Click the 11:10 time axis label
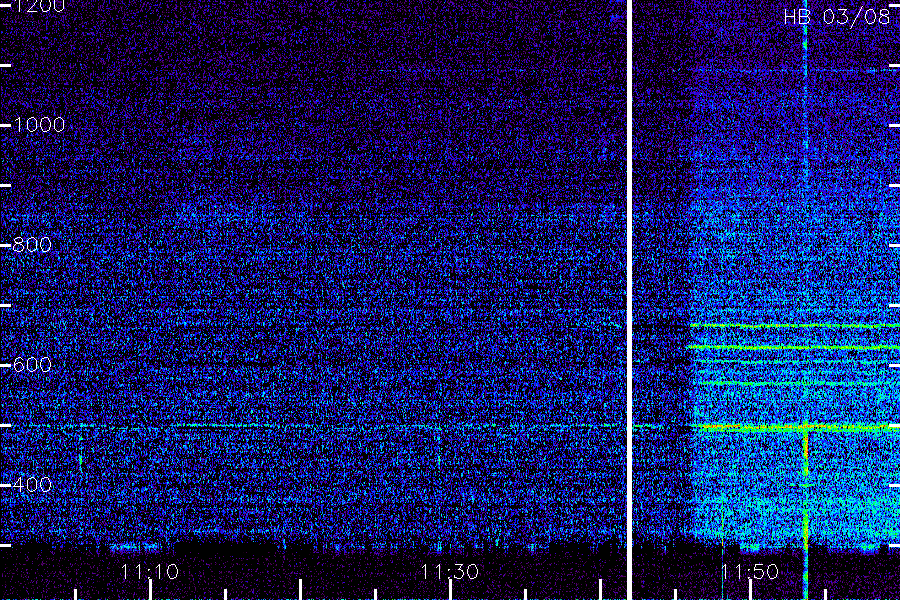Viewport: 900px width, 600px height. pyautogui.click(x=150, y=572)
